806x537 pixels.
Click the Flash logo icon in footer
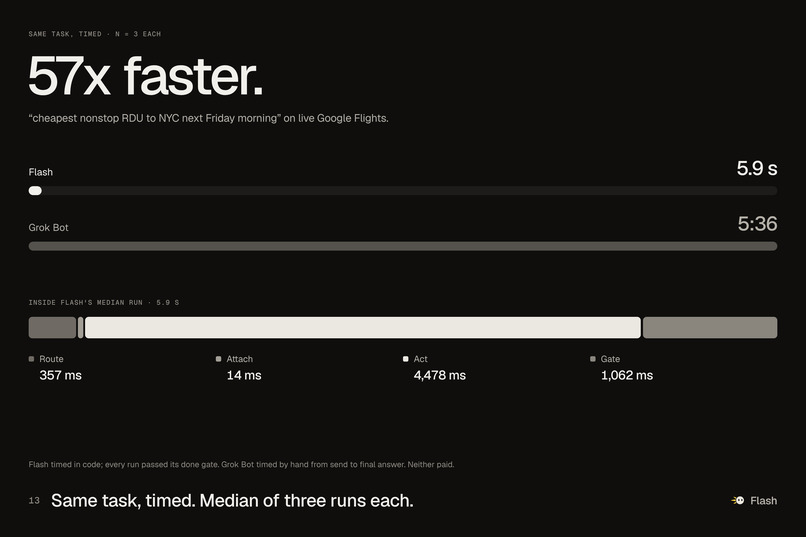[x=738, y=500]
